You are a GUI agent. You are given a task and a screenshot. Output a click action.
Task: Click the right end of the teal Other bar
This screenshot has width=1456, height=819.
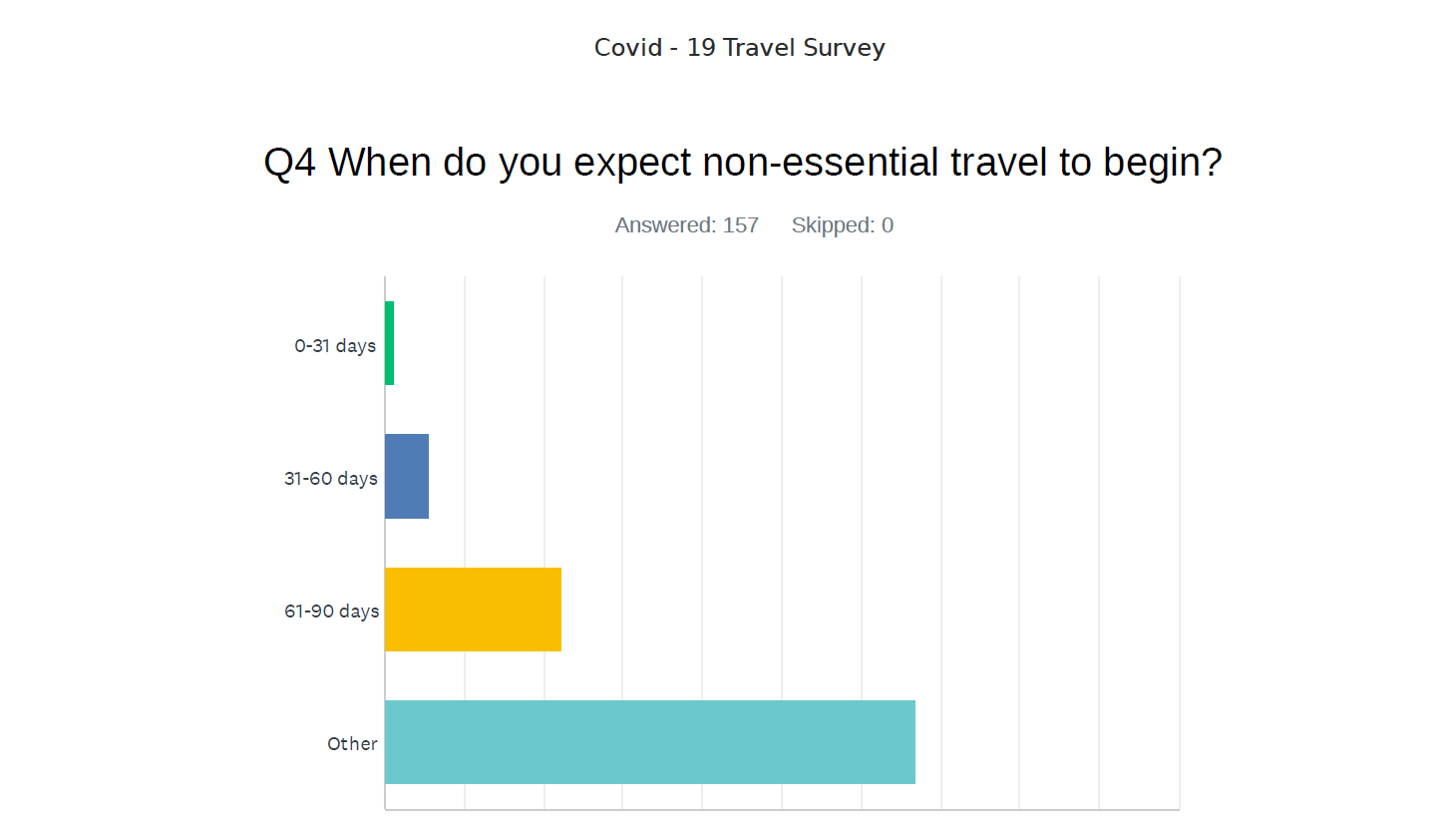(911, 742)
